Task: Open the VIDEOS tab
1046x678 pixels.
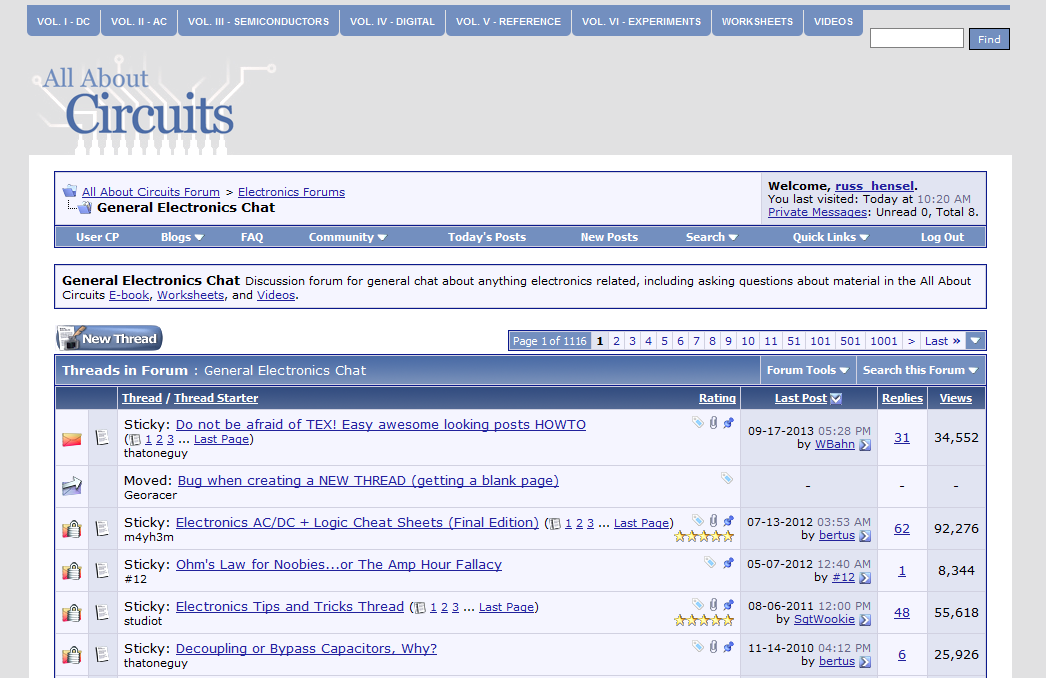Action: pos(833,21)
